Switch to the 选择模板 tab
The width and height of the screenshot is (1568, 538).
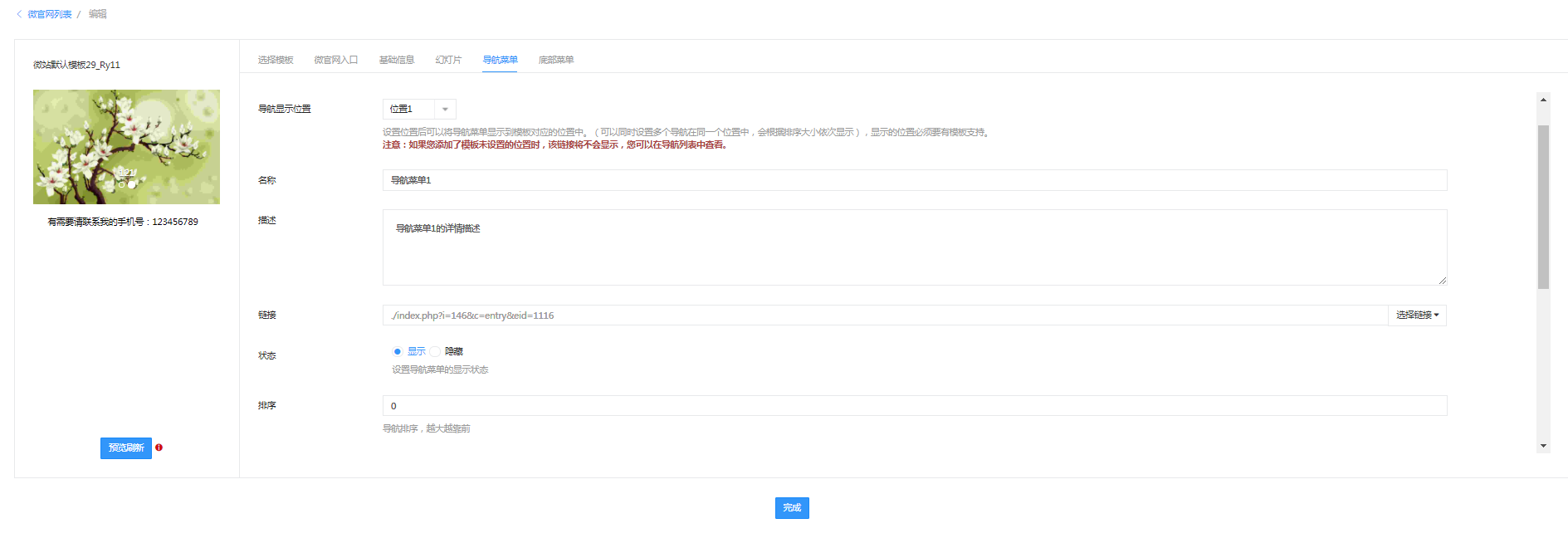[276, 60]
